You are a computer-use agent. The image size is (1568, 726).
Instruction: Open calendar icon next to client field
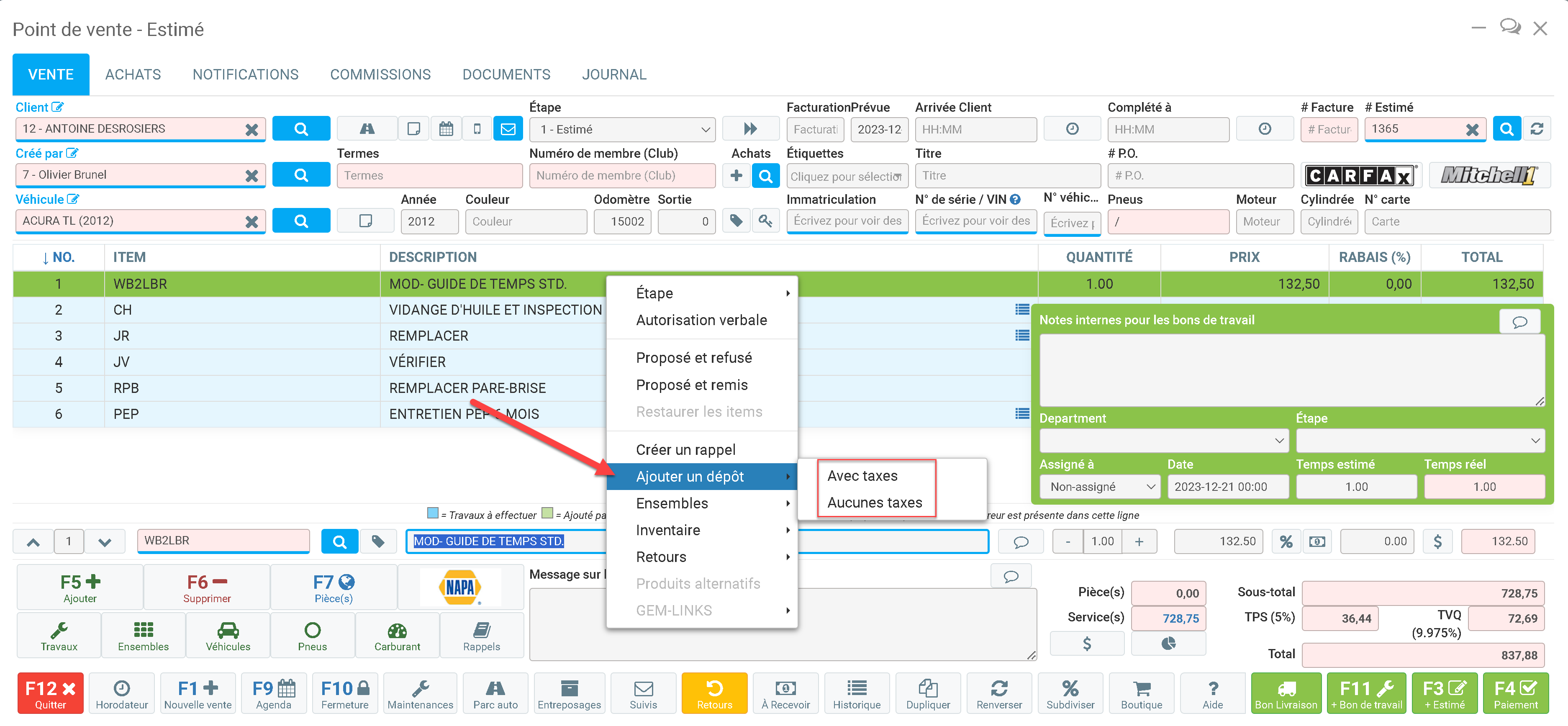(446, 129)
